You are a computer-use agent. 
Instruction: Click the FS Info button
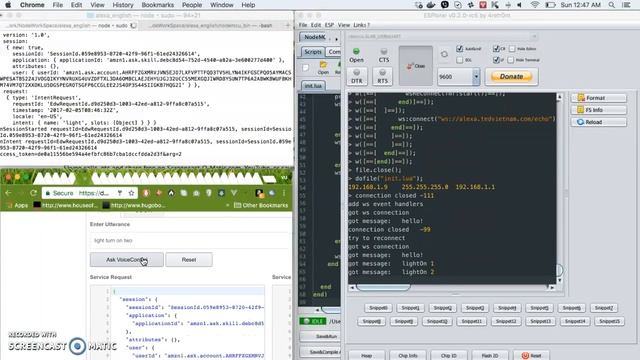pyautogui.click(x=598, y=110)
